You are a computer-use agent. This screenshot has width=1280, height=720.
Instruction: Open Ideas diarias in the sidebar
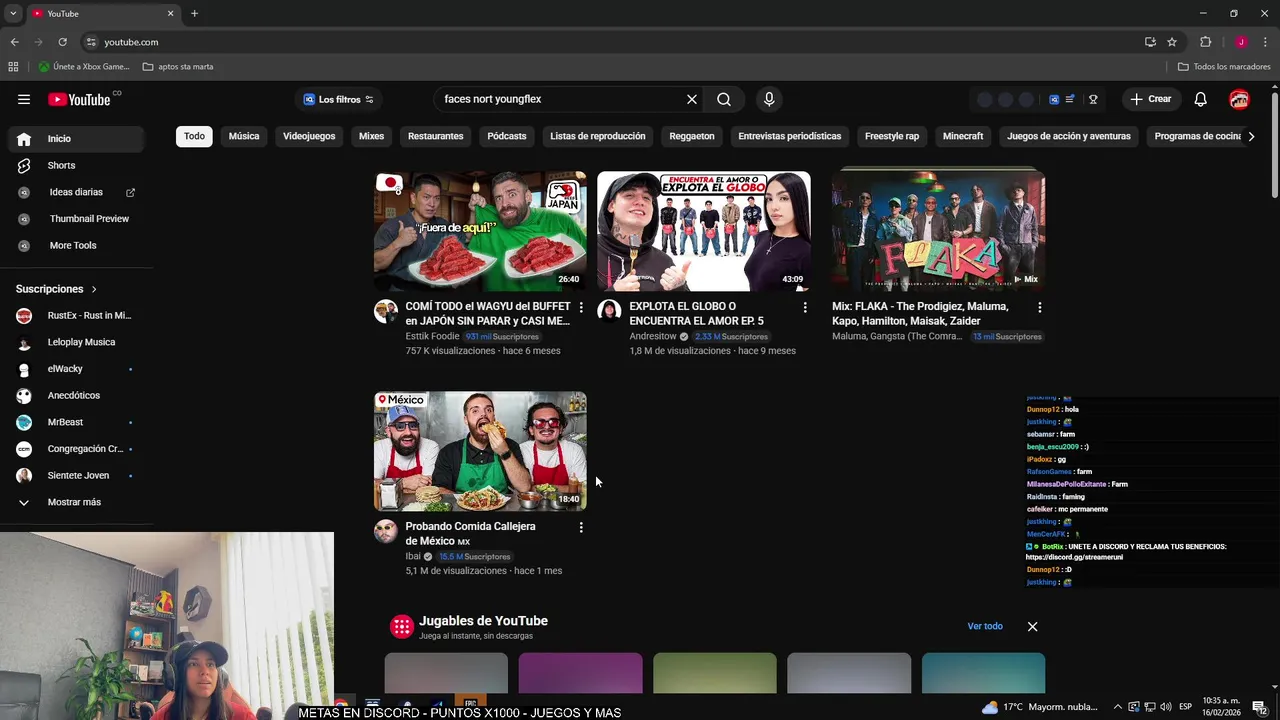point(76,192)
